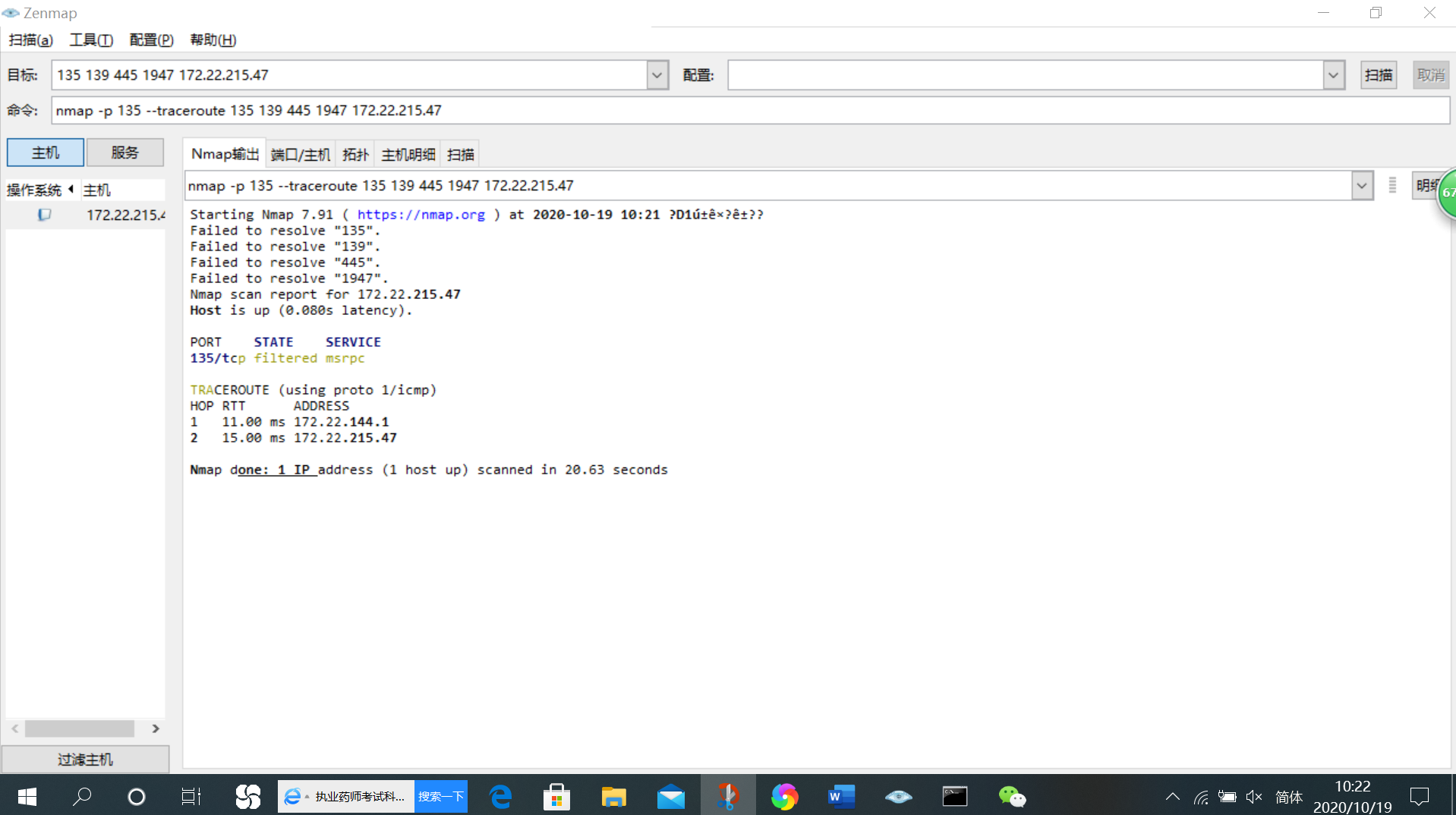The height and width of the screenshot is (815, 1456).
Task: Click the output pane grip handle icon
Action: [1392, 186]
